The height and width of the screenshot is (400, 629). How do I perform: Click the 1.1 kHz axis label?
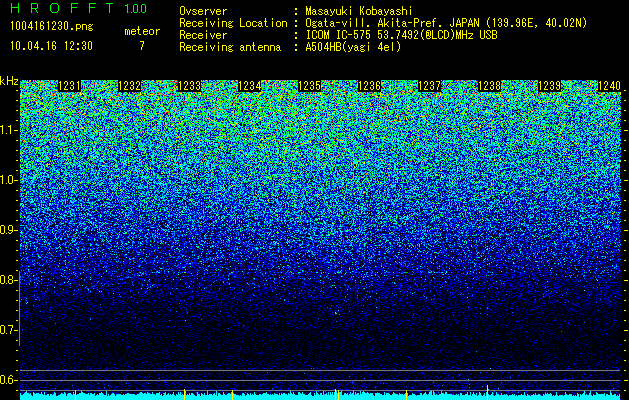(x=9, y=130)
